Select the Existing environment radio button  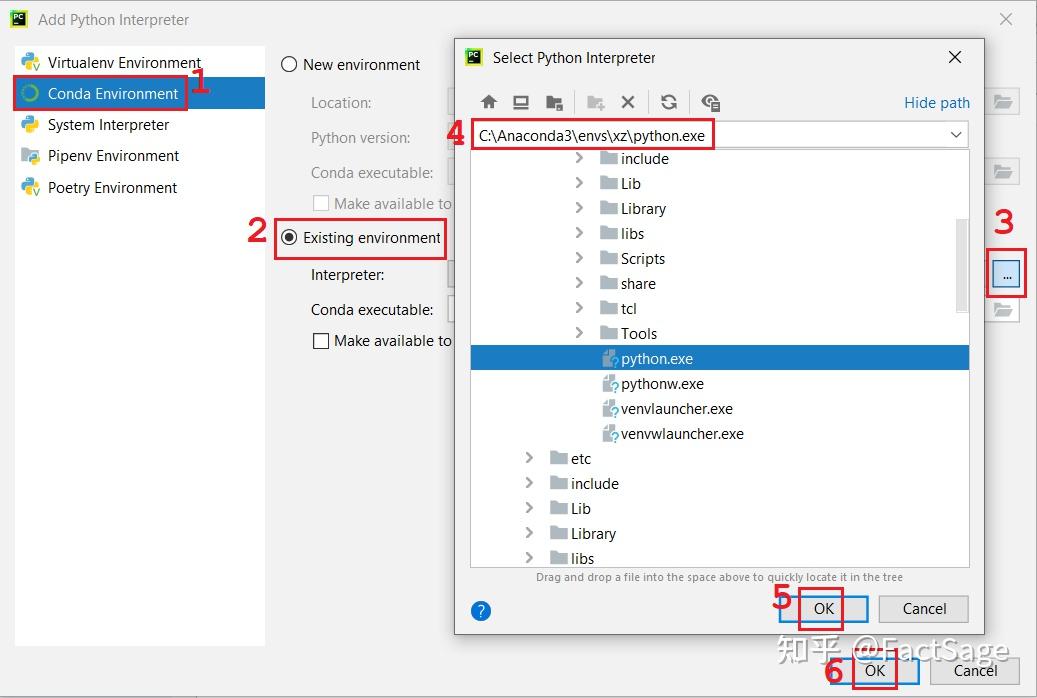(289, 237)
